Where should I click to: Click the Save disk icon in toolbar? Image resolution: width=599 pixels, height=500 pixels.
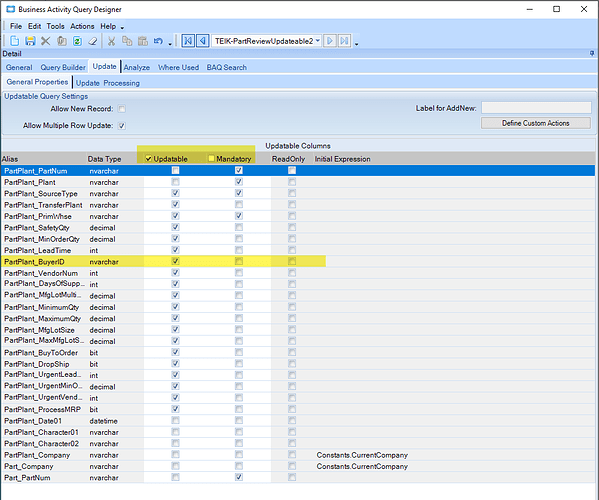(x=30, y=41)
